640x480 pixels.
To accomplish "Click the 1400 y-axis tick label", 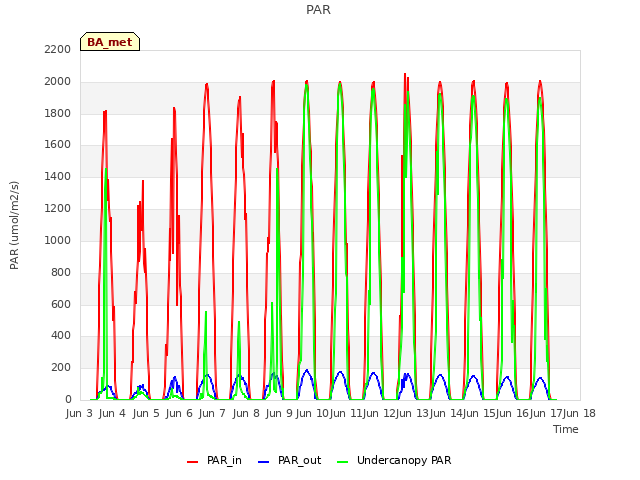I will [58, 176].
